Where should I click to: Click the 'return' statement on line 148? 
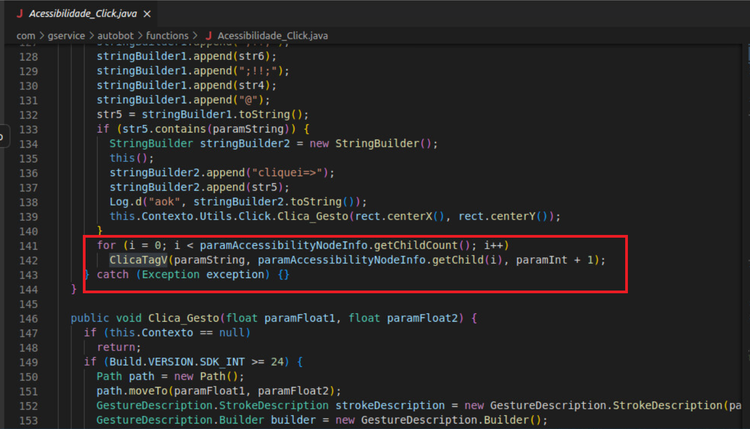[118, 347]
